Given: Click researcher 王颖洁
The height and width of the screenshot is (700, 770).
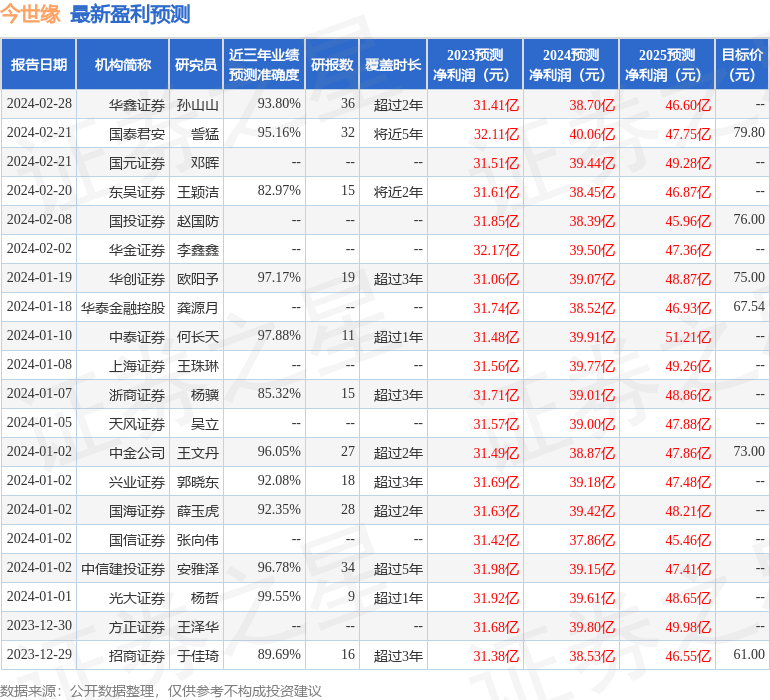Looking at the screenshot, I should click(x=198, y=192).
